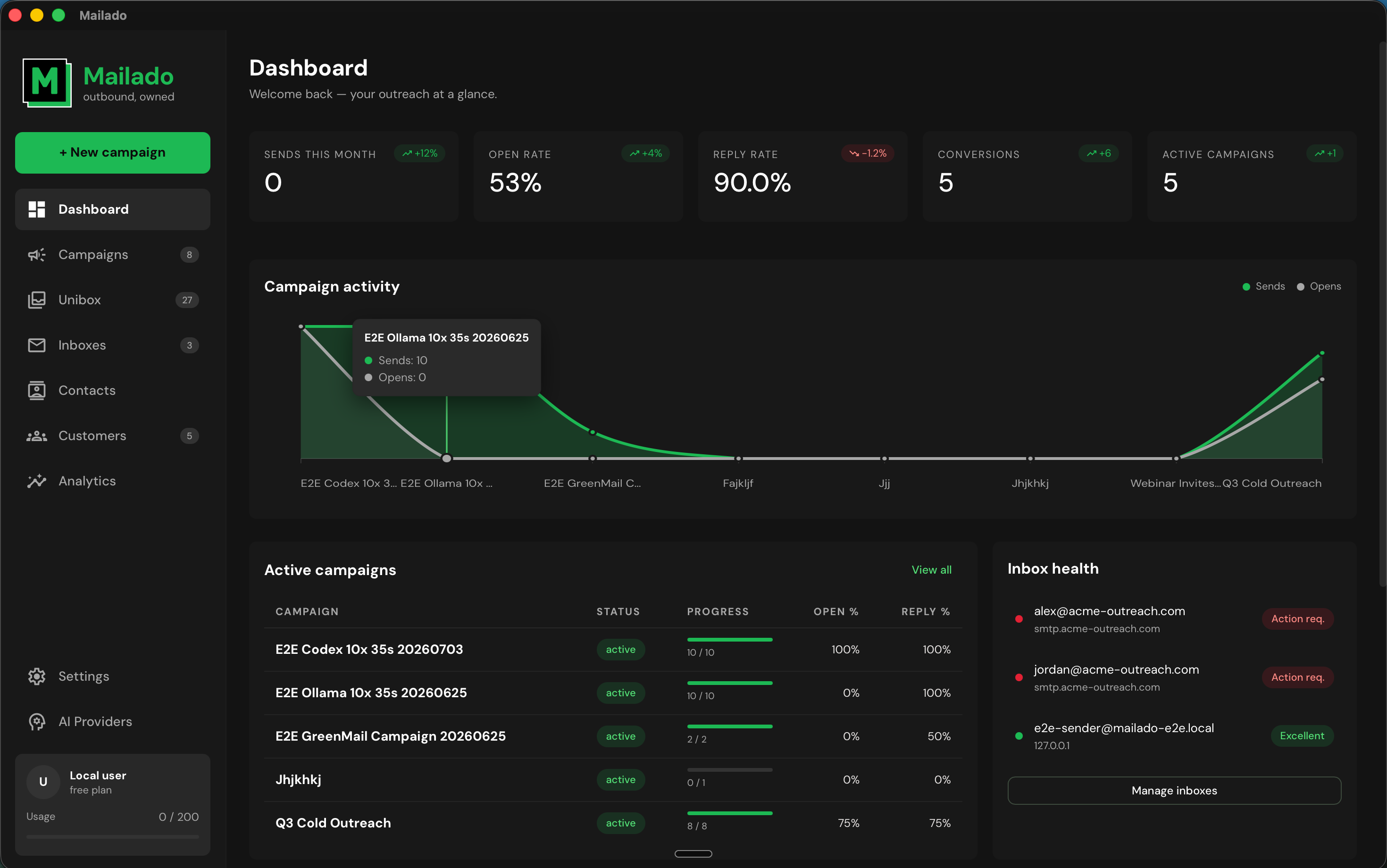This screenshot has height=868, width=1387.
Task: Open Analytics in sidebar
Action: pos(113,481)
